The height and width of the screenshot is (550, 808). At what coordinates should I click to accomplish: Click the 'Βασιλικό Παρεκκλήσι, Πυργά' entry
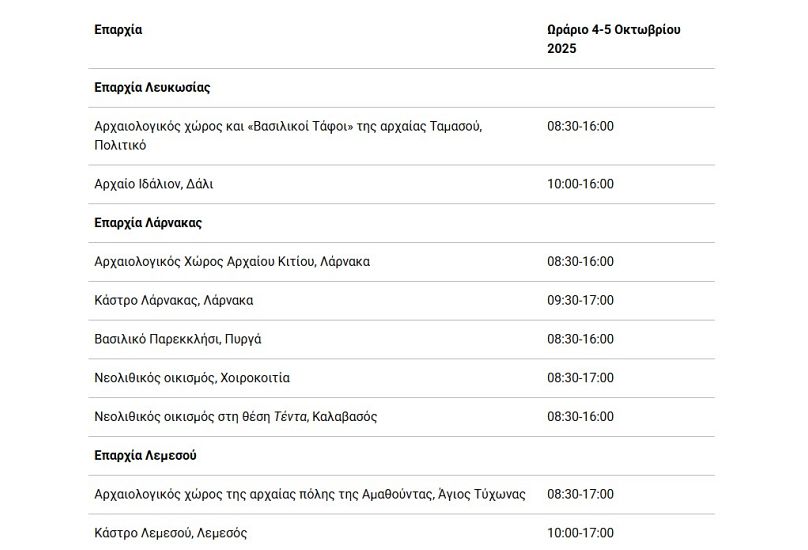coord(178,340)
